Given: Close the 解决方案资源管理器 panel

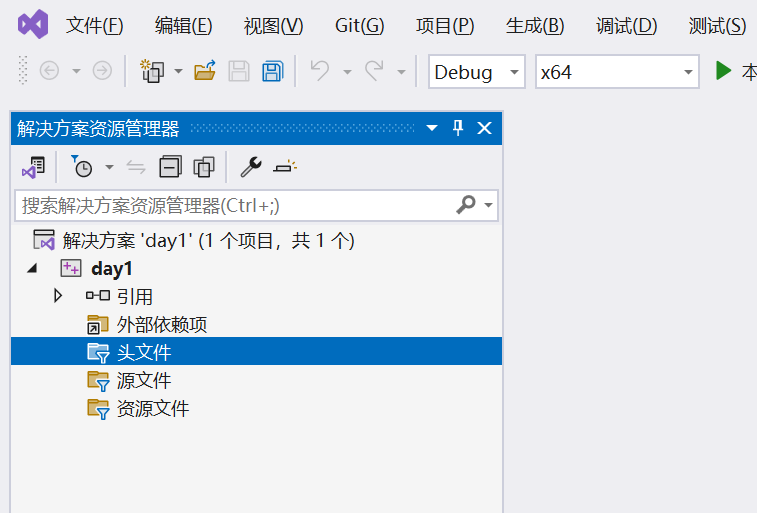Looking at the screenshot, I should click(x=484, y=128).
